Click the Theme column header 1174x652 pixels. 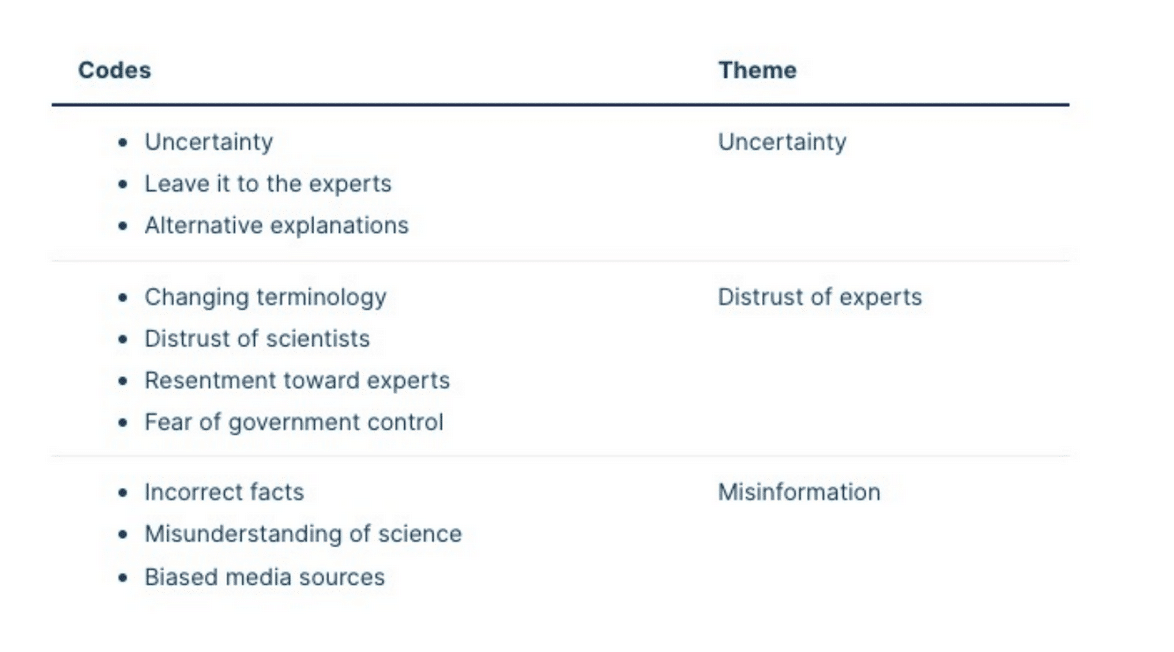pos(757,70)
